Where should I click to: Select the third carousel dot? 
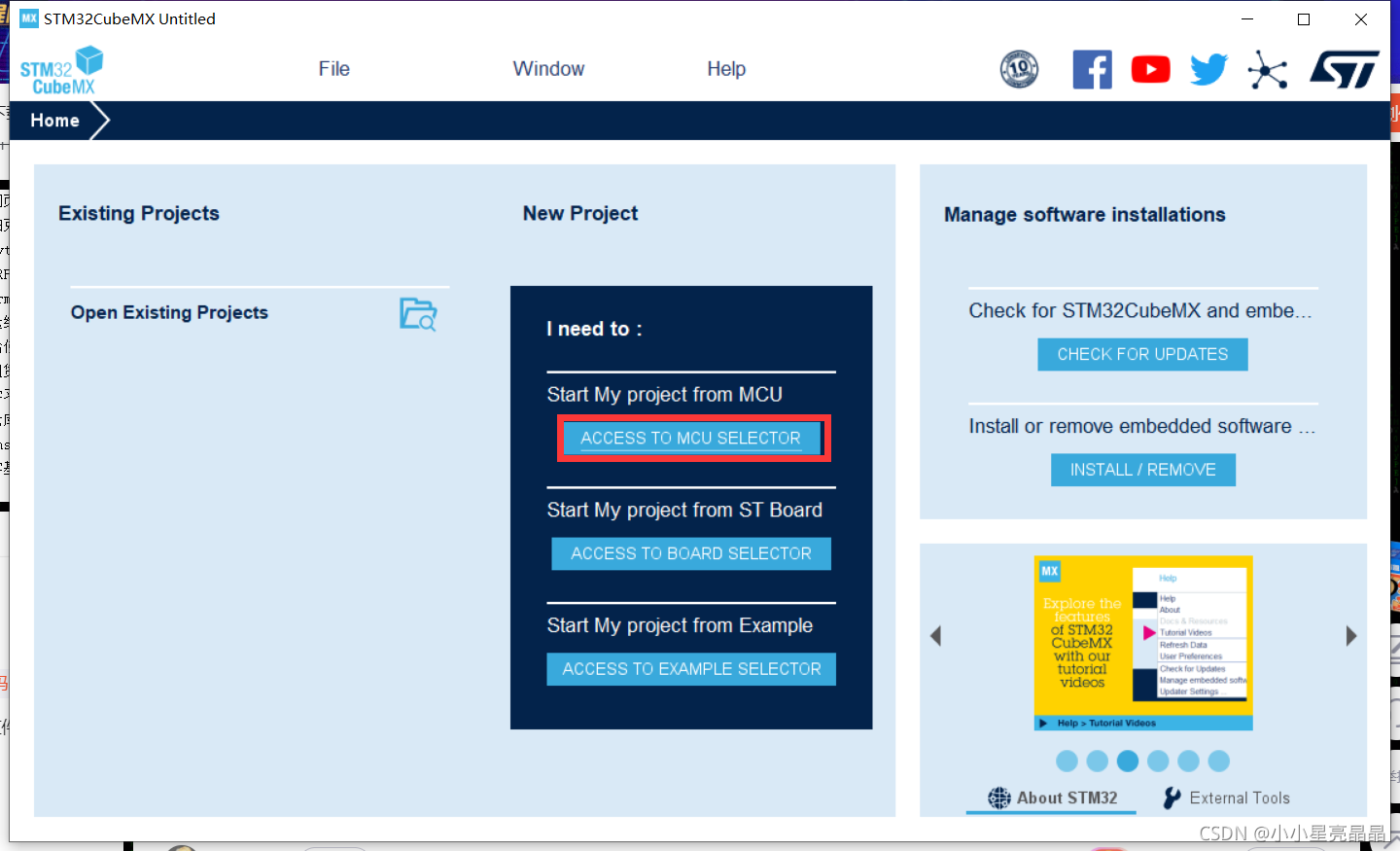pos(1128,761)
